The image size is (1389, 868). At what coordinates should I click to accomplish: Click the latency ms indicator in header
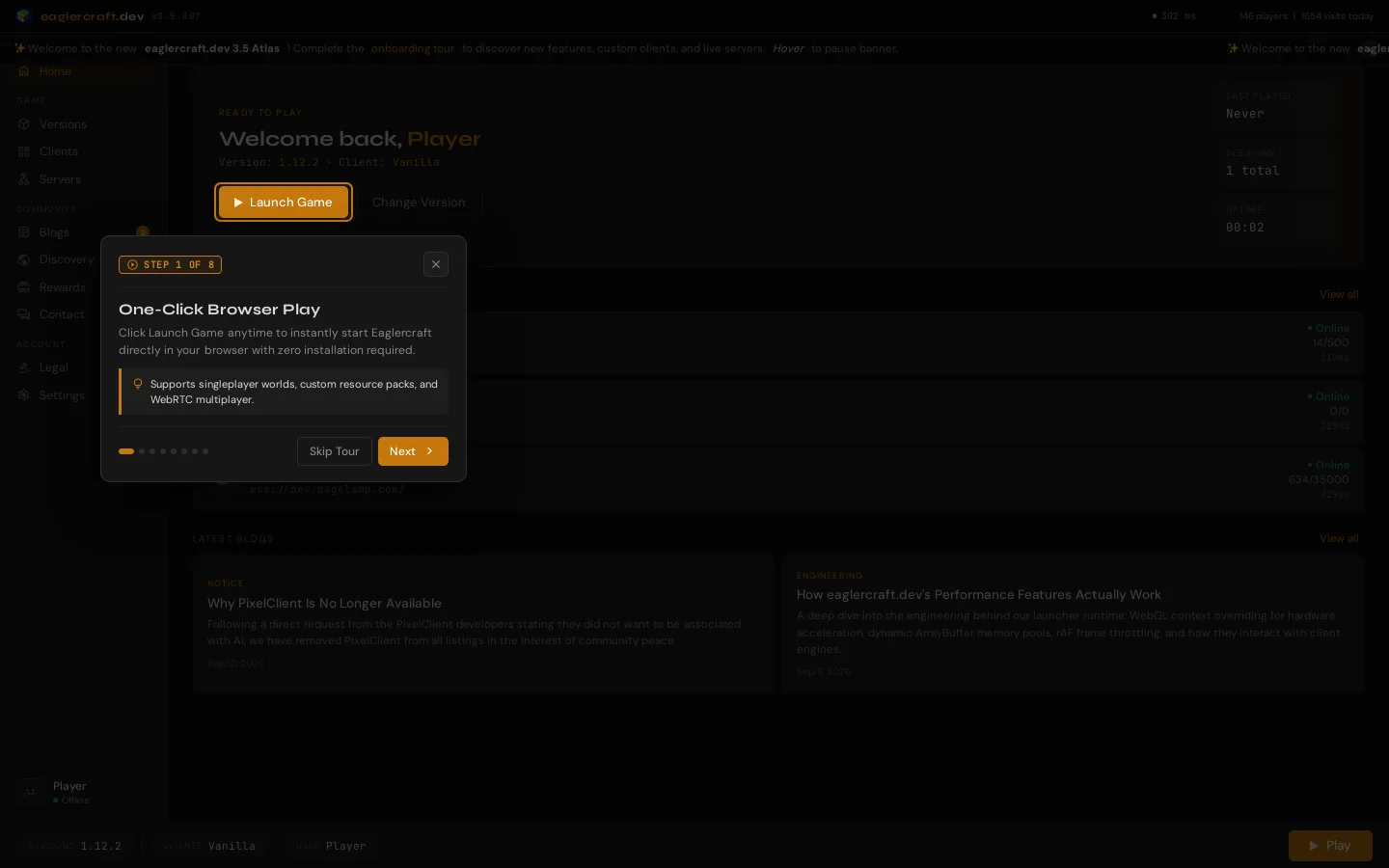(x=1174, y=16)
